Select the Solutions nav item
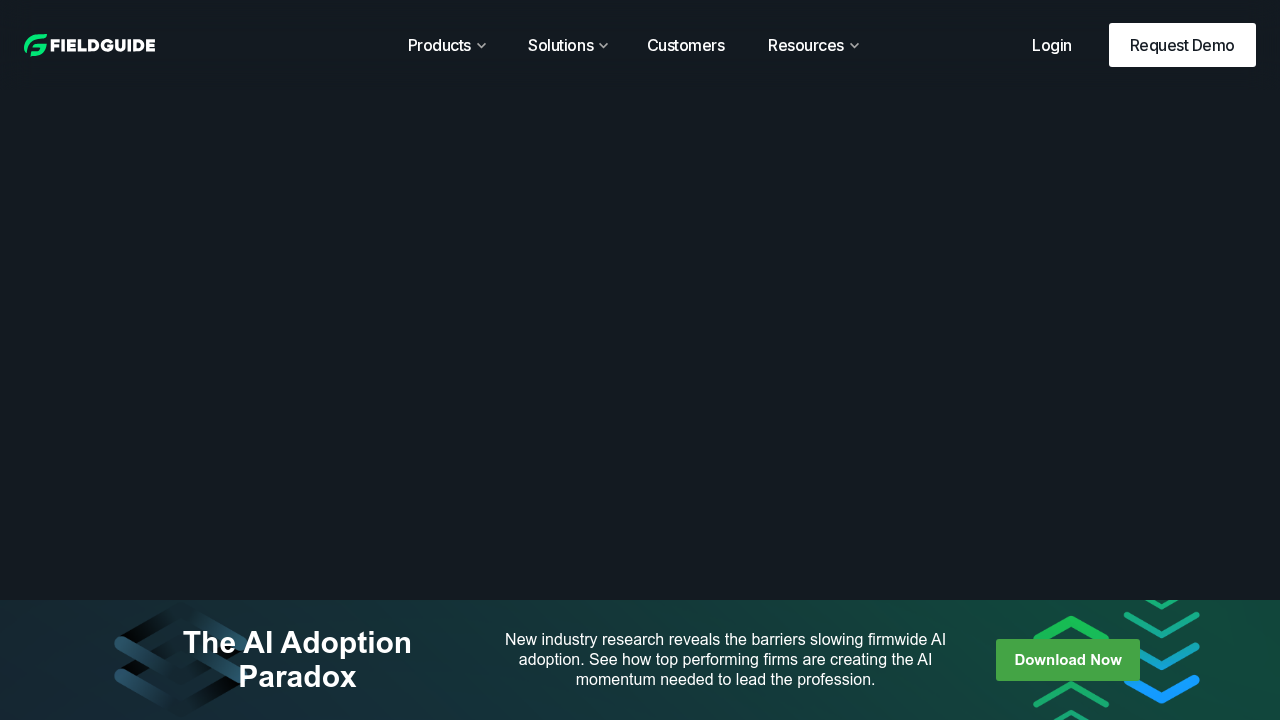Viewport: 1280px width, 720px height. coord(560,45)
